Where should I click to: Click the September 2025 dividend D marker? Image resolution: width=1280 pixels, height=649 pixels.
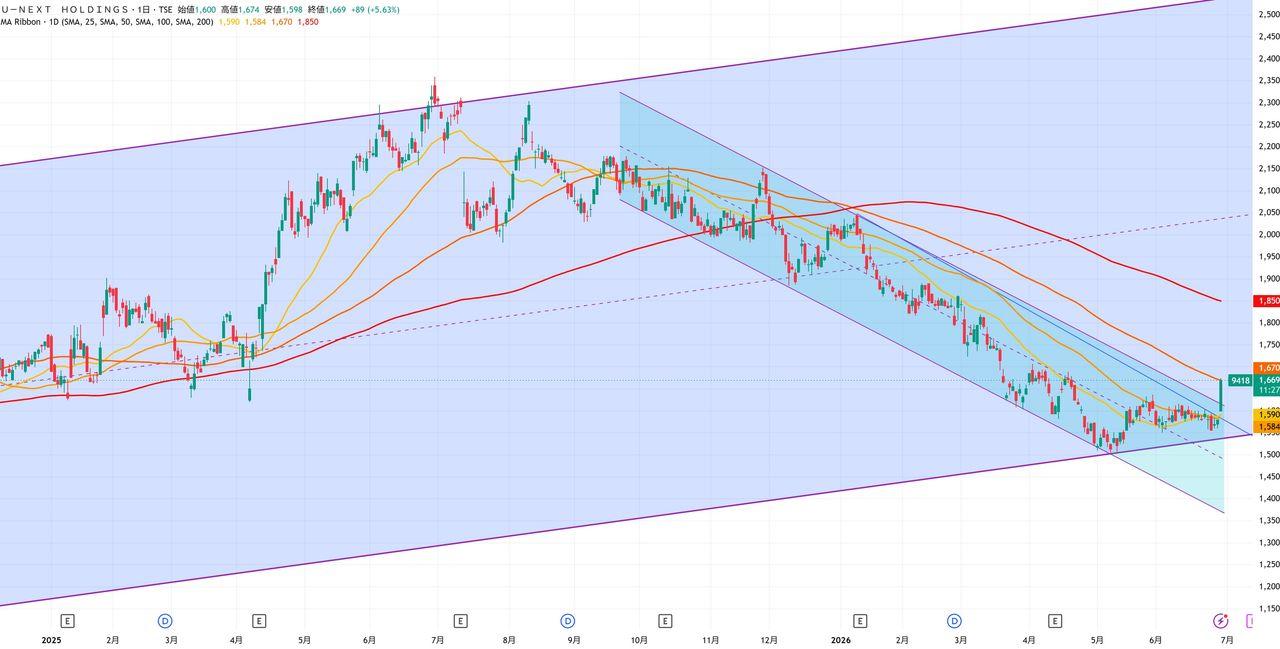pos(567,621)
